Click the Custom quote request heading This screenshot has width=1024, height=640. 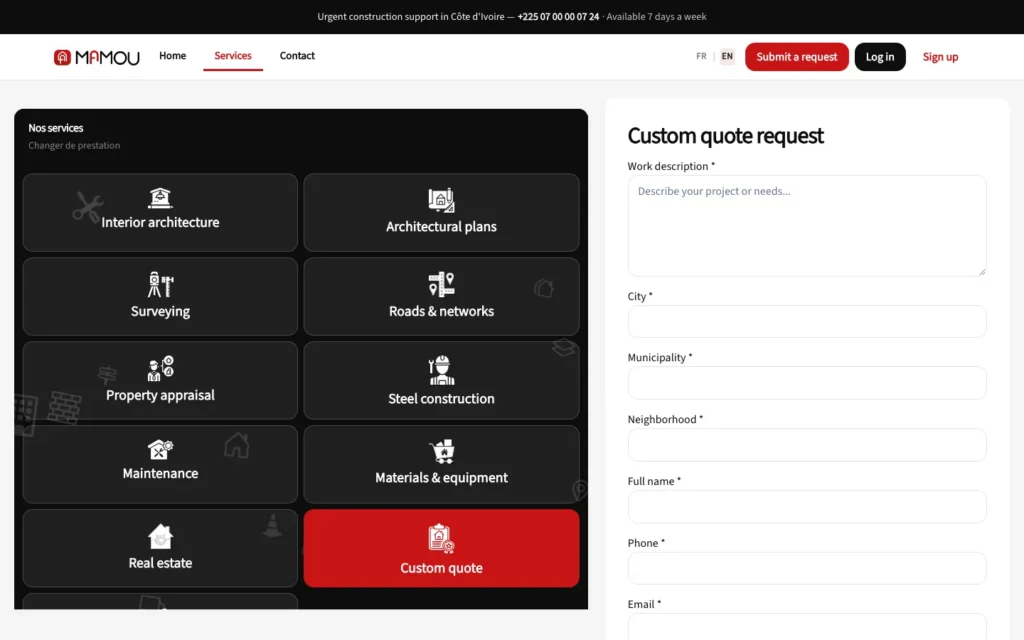(x=725, y=136)
